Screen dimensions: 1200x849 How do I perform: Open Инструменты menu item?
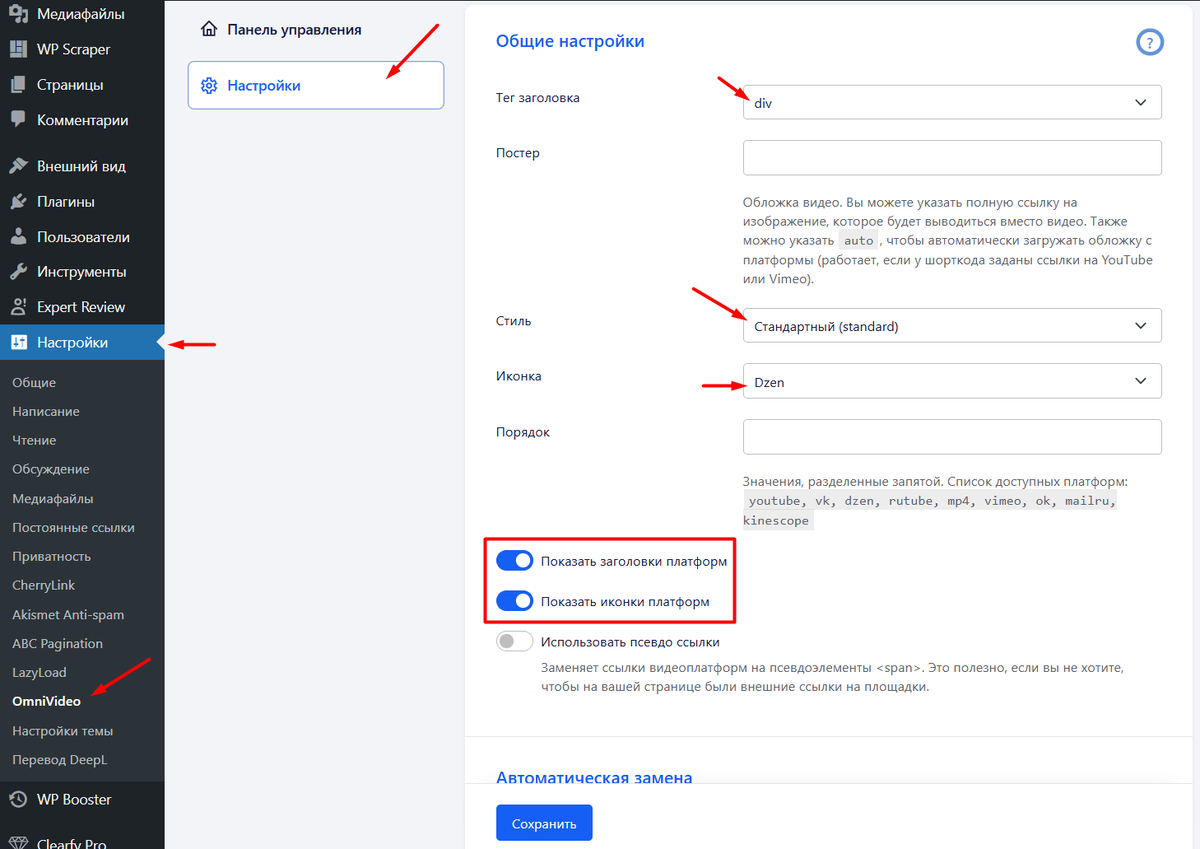click(x=82, y=272)
